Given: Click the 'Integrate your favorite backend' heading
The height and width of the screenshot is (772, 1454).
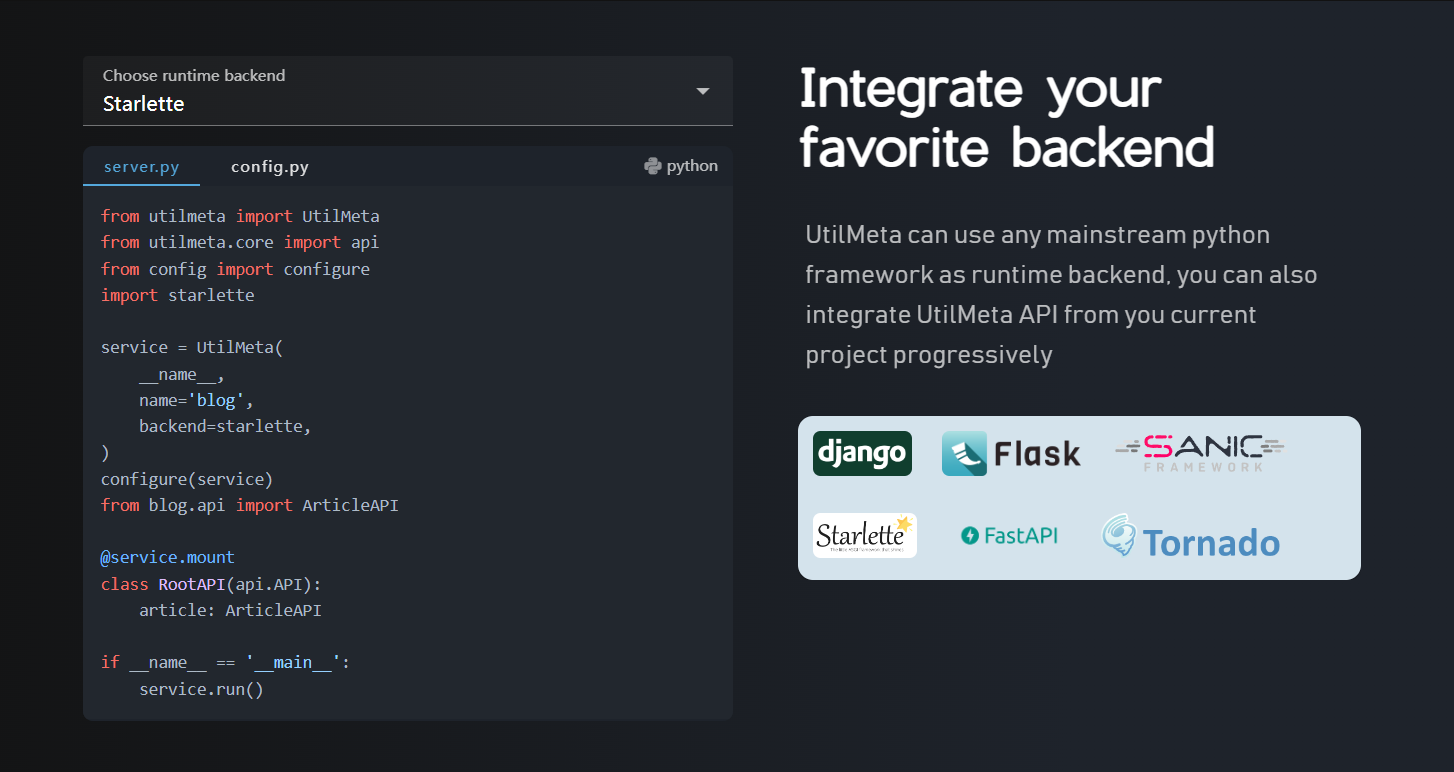Looking at the screenshot, I should (x=1008, y=119).
